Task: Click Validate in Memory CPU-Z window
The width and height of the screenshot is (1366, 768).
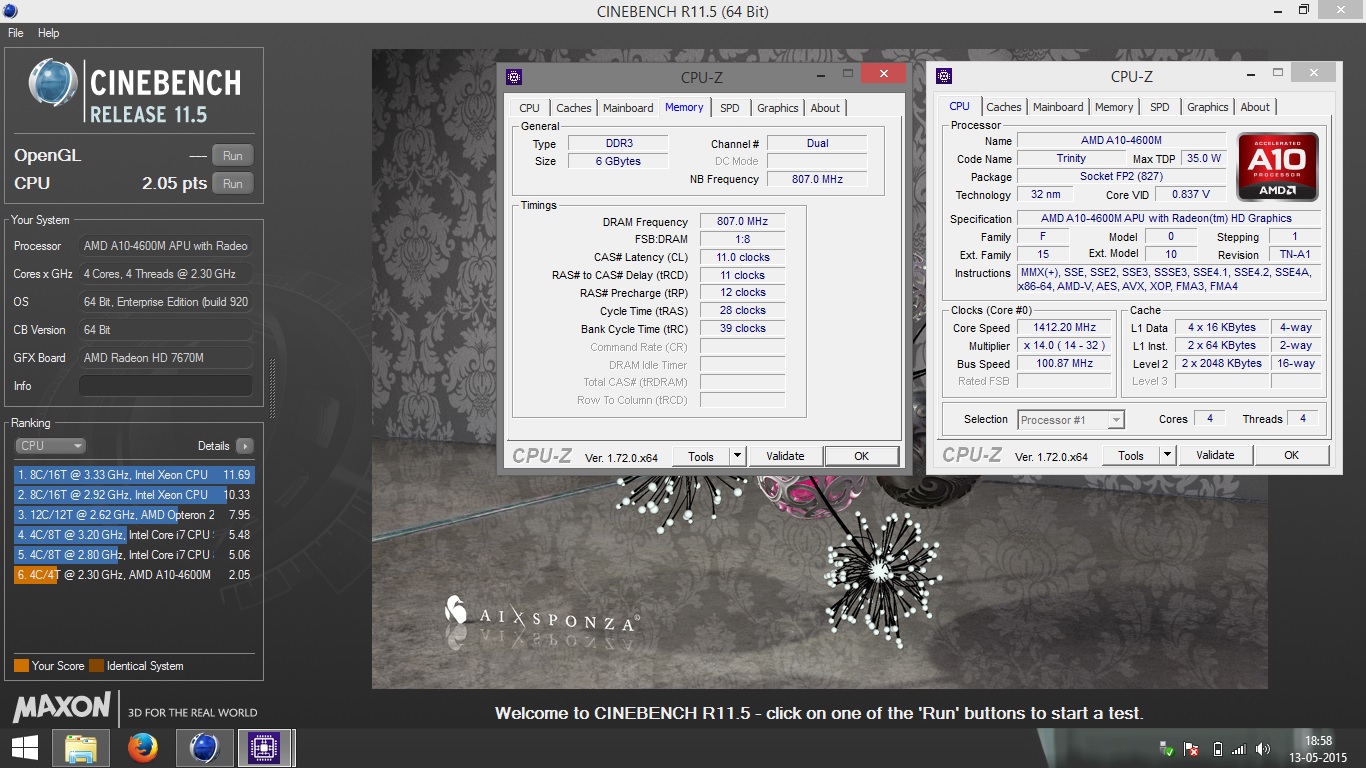Action: [x=785, y=456]
